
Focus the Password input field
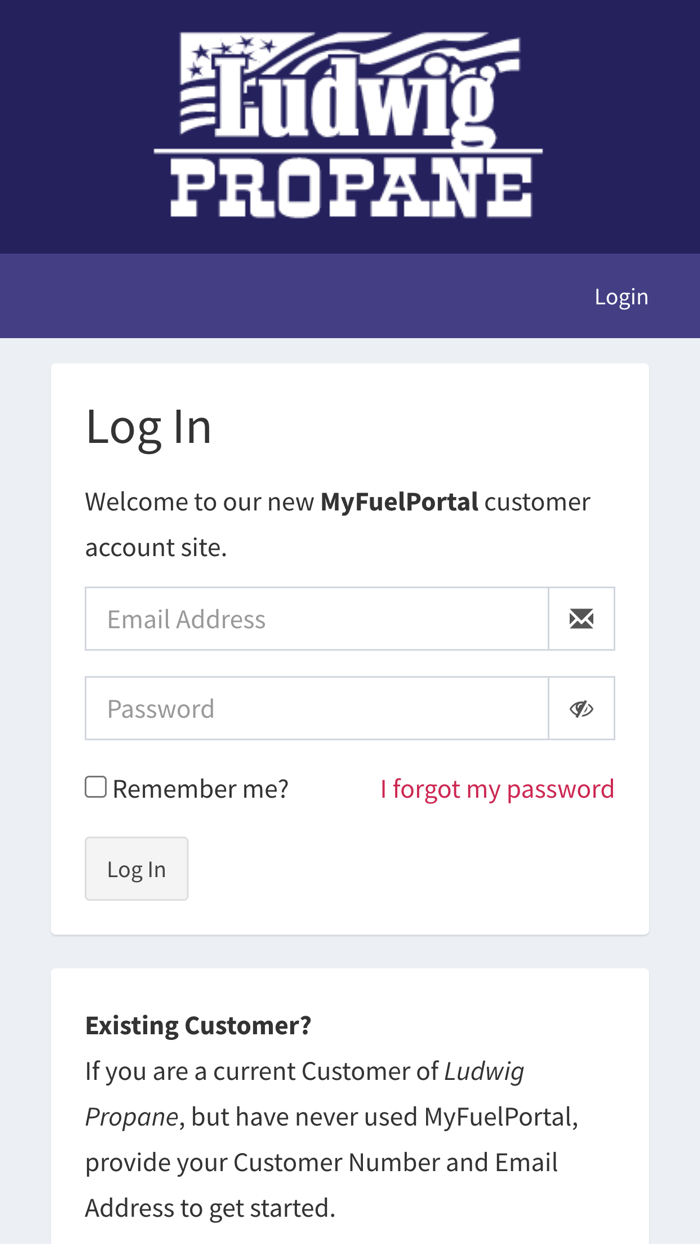pyautogui.click(x=317, y=709)
